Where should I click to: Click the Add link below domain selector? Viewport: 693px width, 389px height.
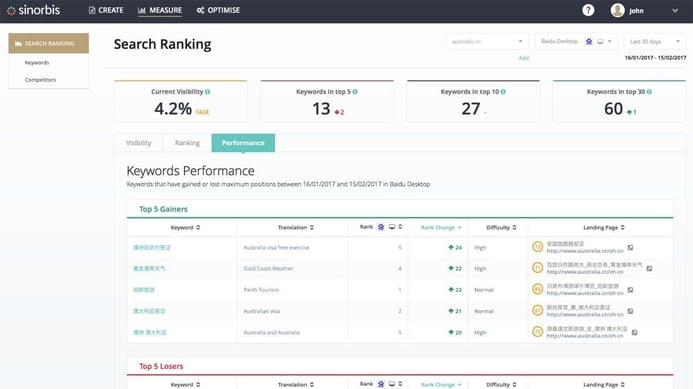(524, 58)
